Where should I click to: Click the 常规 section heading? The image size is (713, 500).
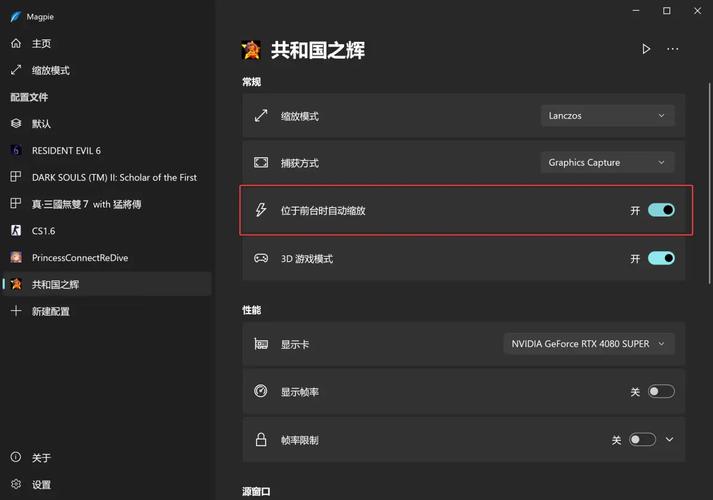251,82
